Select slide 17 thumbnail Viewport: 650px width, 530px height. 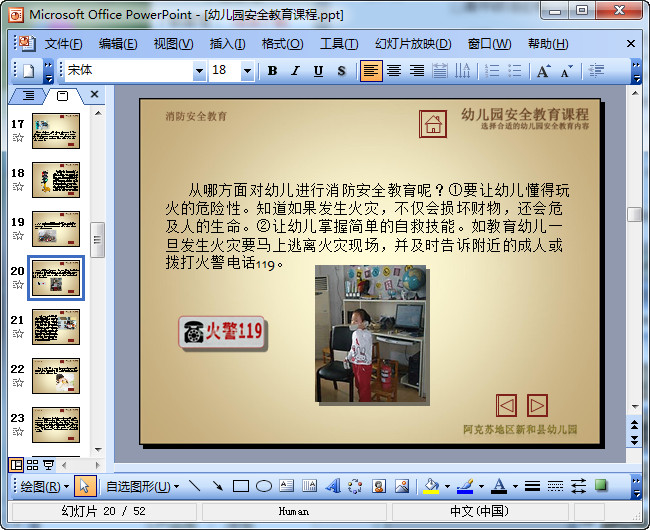point(56,131)
